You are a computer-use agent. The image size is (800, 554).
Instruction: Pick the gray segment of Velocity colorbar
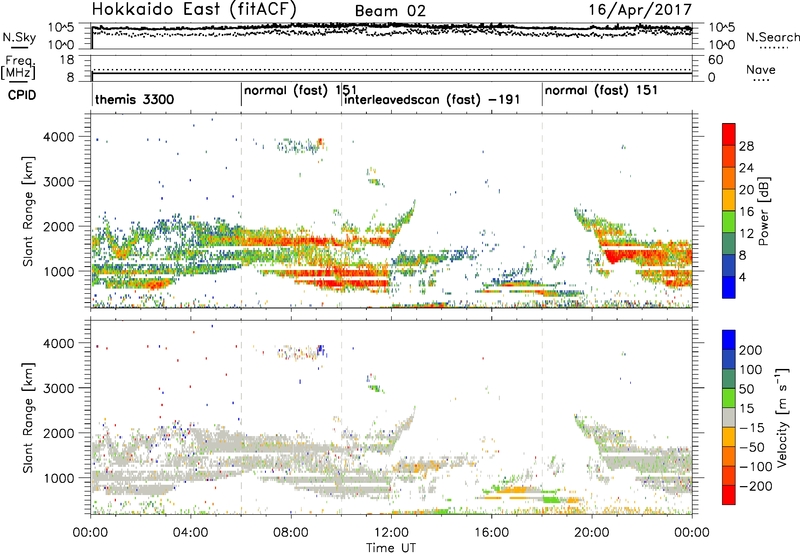pos(729,418)
